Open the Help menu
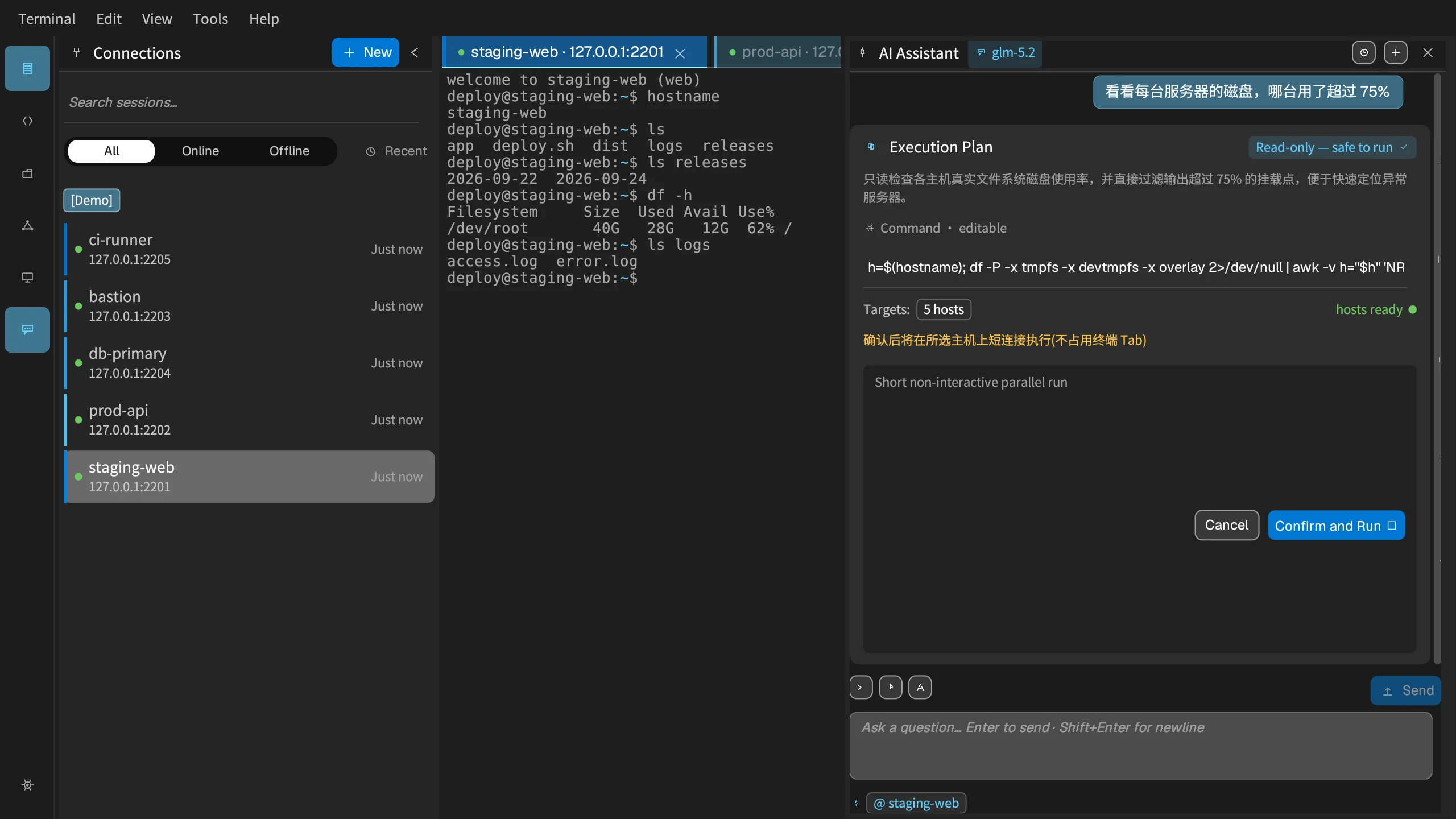 264,19
